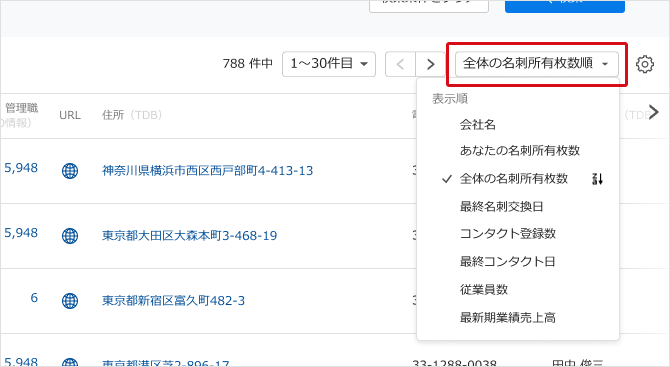Screen dimensions: 670x367
Task: Click value 6 in the 富久町 row
Action: click(x=34, y=298)
